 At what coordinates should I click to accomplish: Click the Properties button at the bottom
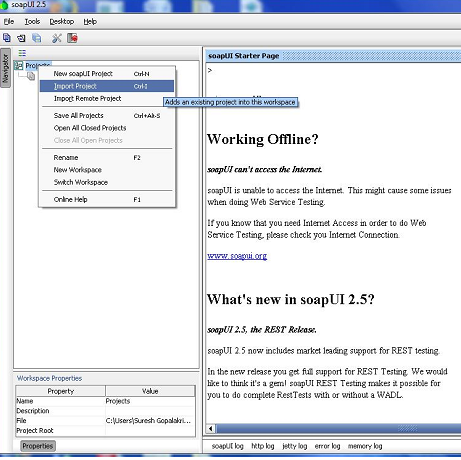pos(38,446)
